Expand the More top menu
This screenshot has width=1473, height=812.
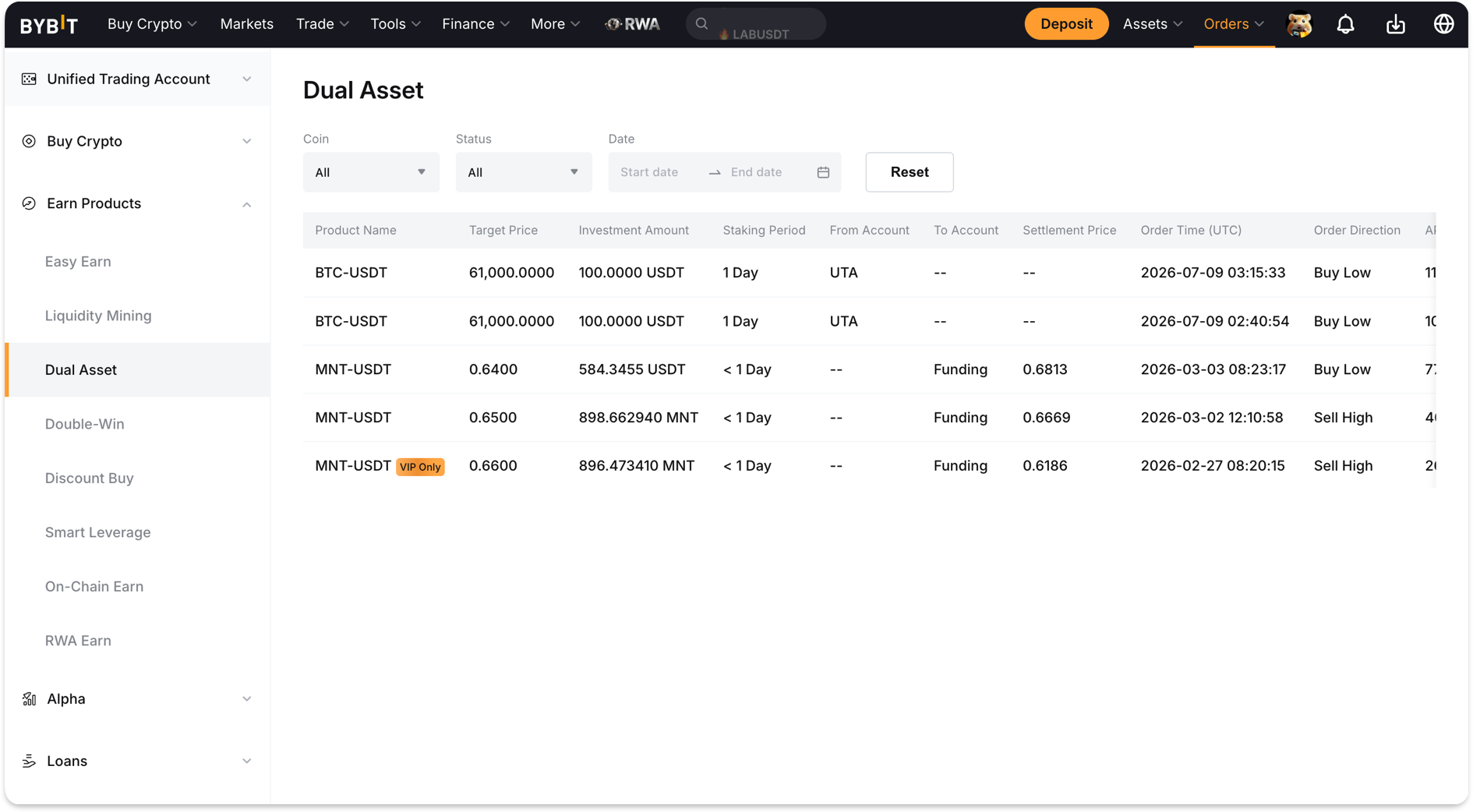click(x=555, y=24)
